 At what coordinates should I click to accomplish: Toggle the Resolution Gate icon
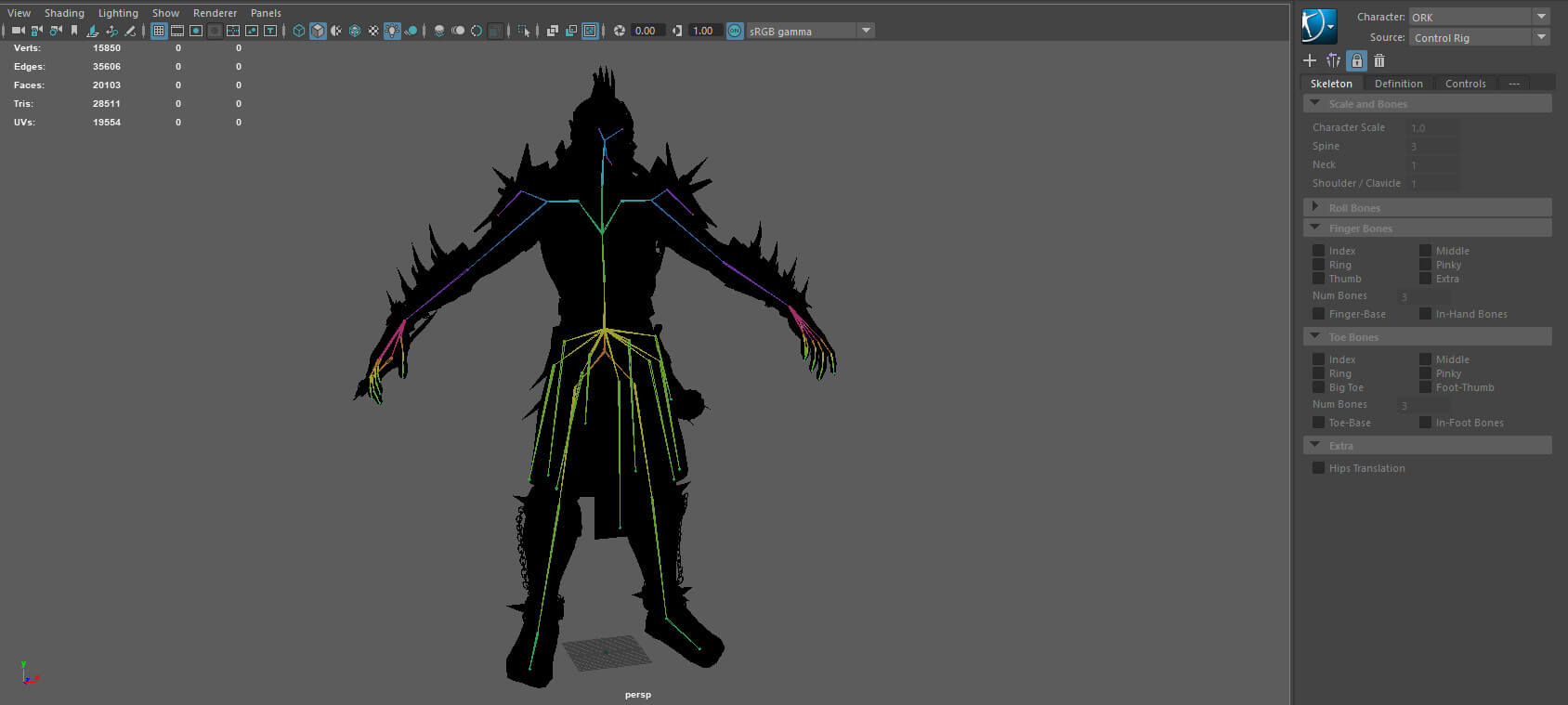pos(196,31)
